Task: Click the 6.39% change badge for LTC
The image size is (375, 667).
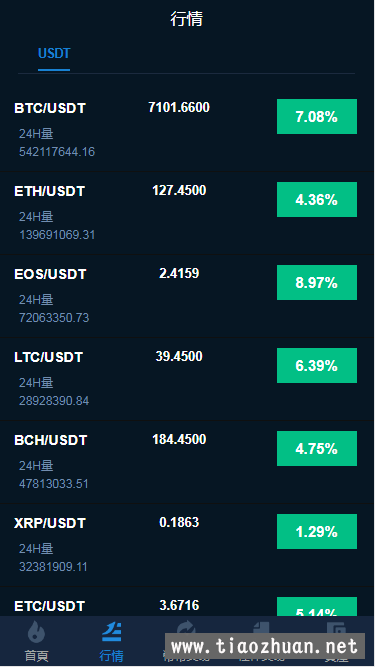Action: pyautogui.click(x=317, y=365)
